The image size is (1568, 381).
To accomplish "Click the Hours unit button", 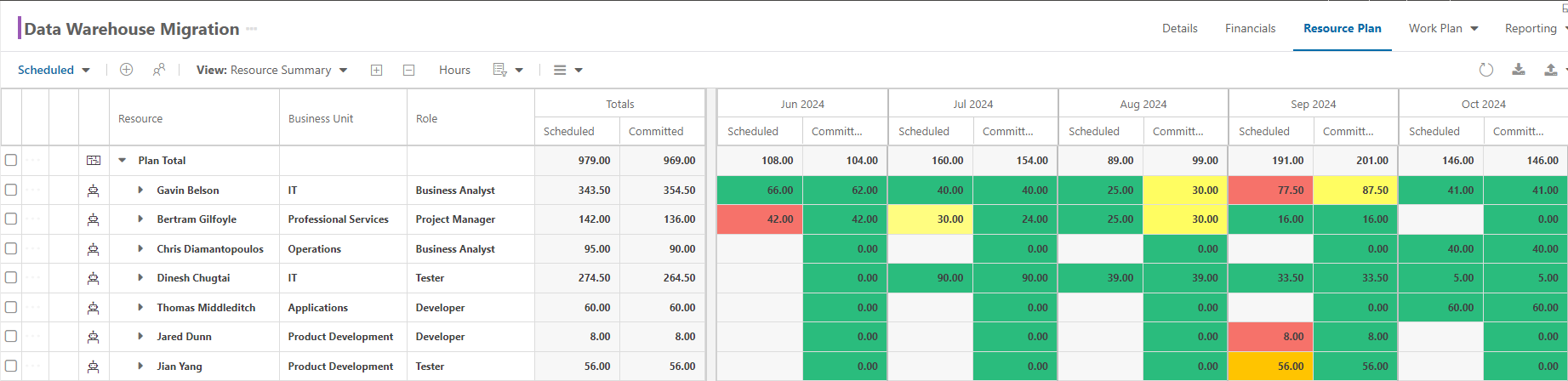I will point(454,70).
